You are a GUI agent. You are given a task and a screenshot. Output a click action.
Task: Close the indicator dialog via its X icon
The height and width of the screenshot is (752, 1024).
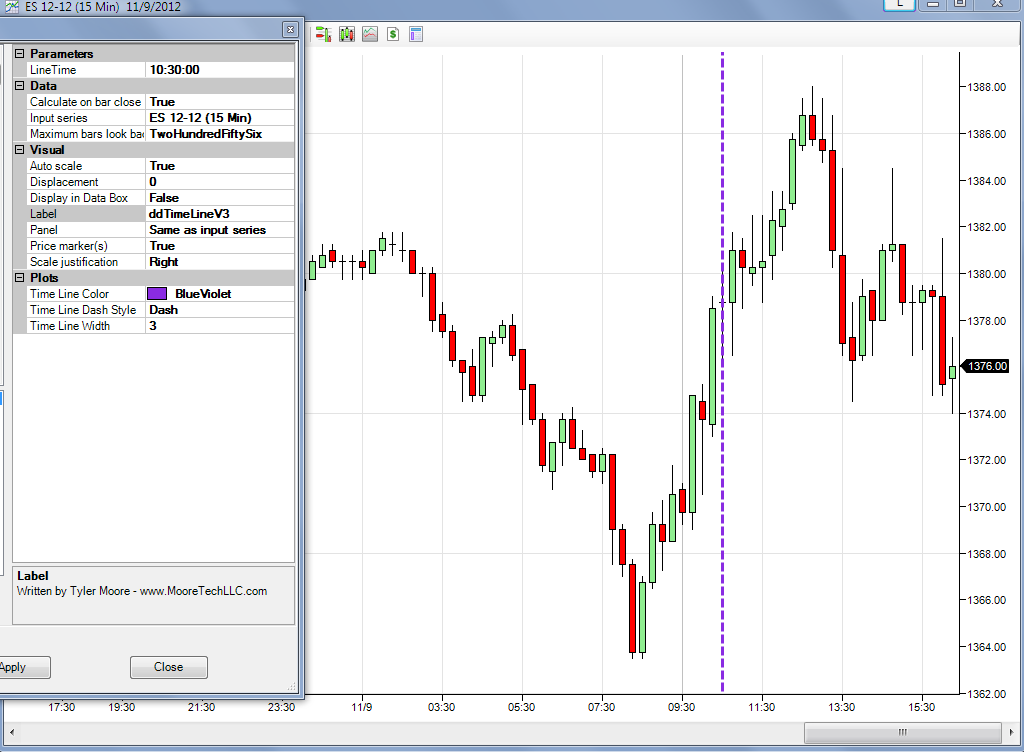coord(291,29)
